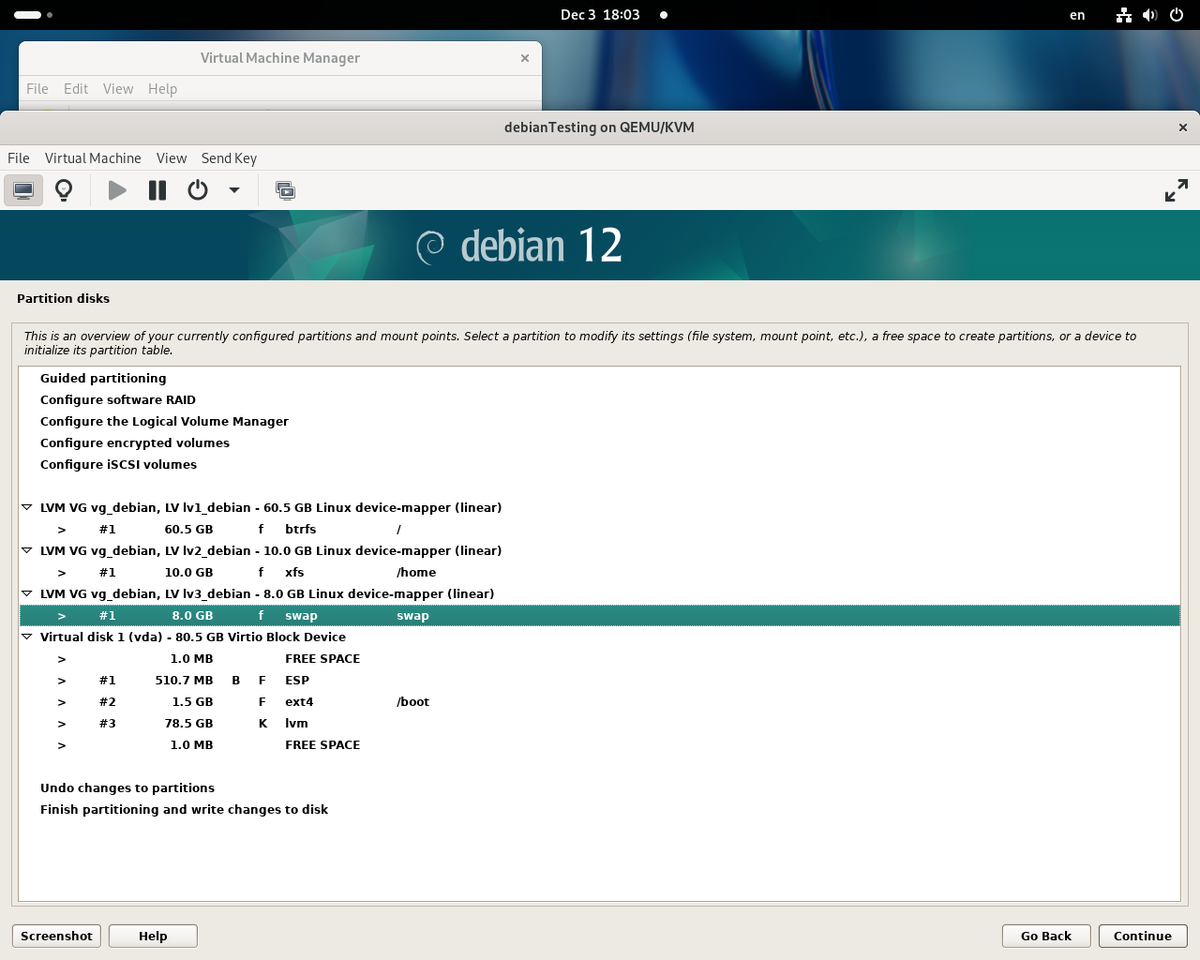Select LV lv2_debian device header row

[600, 551]
